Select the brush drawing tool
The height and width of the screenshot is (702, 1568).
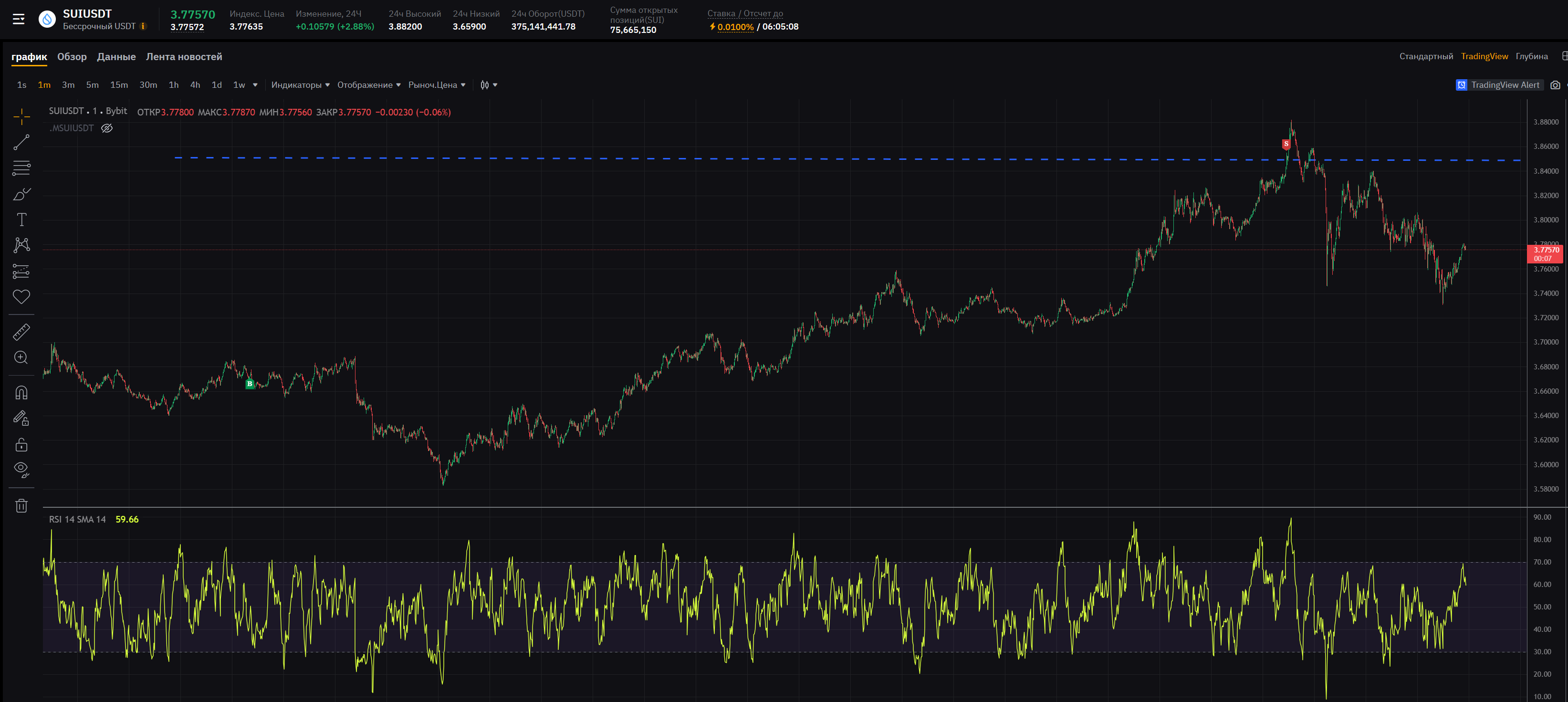(x=21, y=194)
